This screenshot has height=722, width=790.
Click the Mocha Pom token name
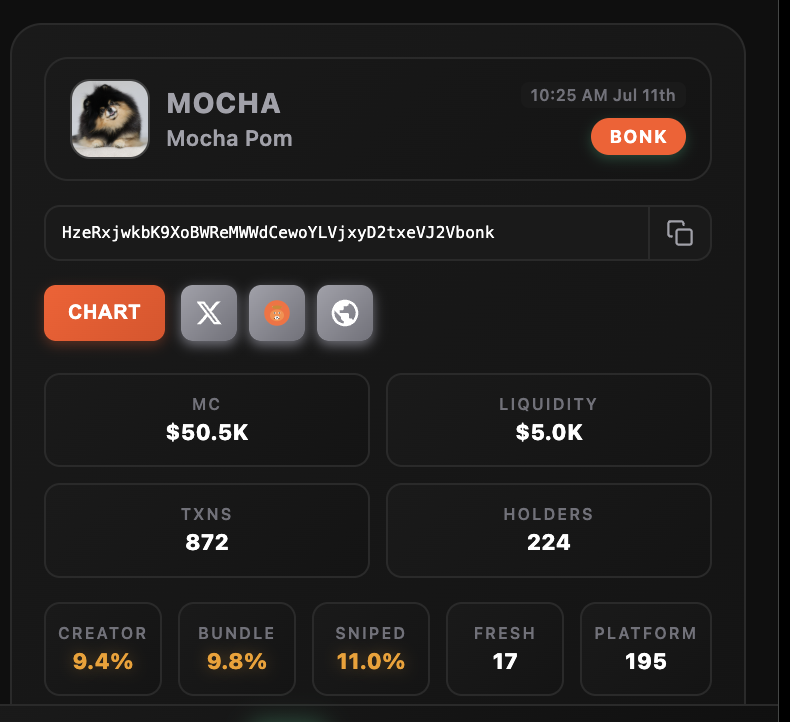(x=230, y=139)
